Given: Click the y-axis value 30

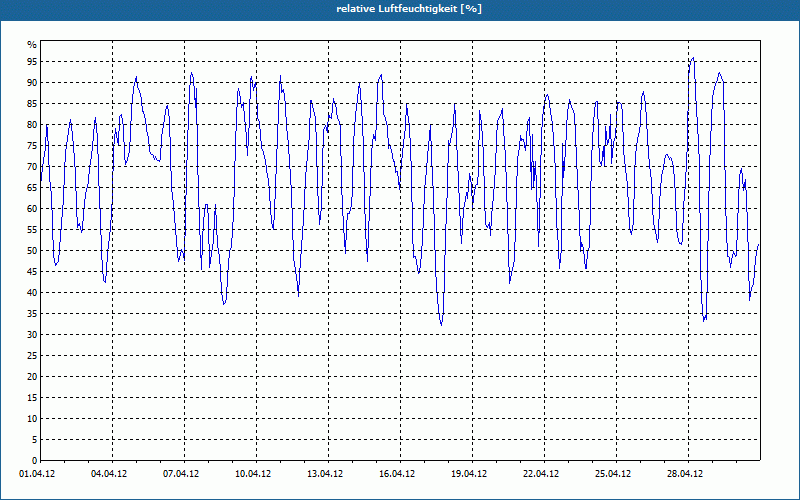Looking at the screenshot, I should coord(32,335).
